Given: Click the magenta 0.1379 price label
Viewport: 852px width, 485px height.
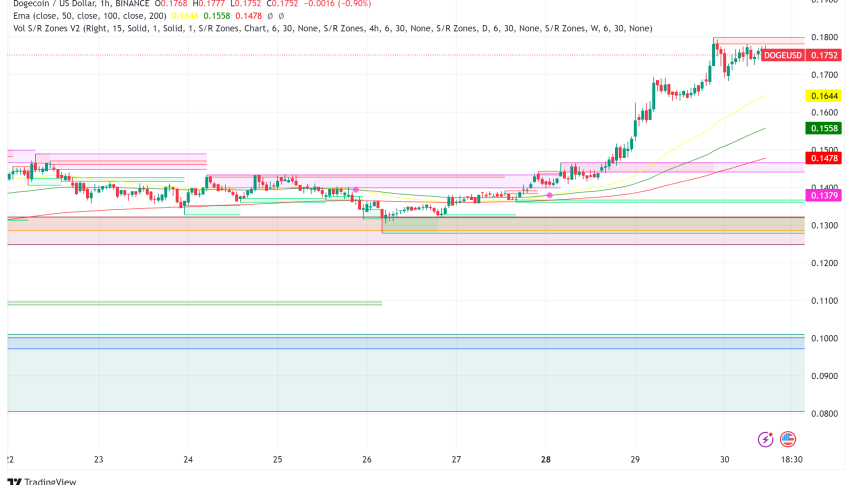Looking at the screenshot, I should point(824,196).
